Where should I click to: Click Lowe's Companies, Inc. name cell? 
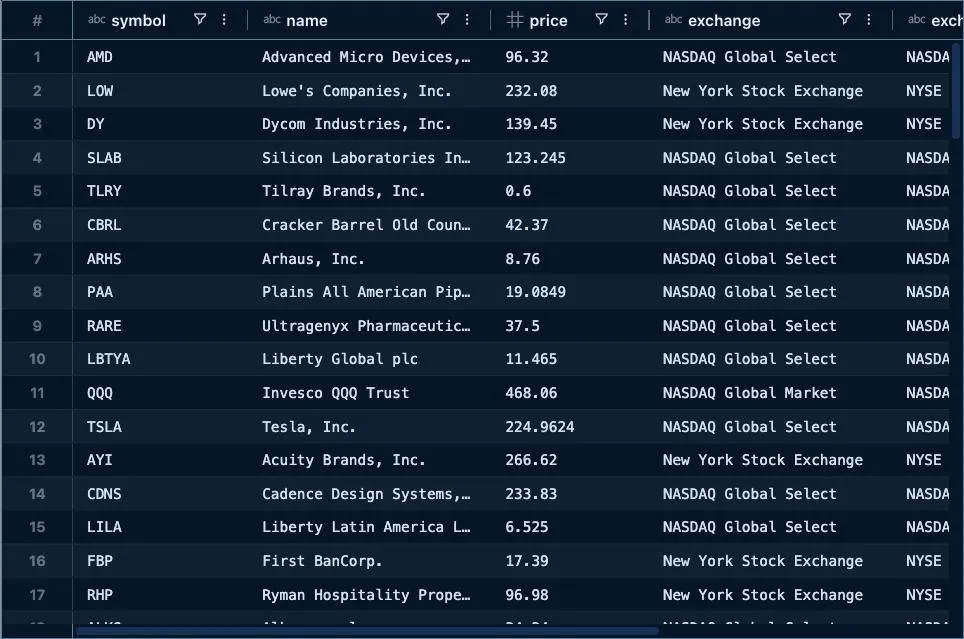(369, 90)
